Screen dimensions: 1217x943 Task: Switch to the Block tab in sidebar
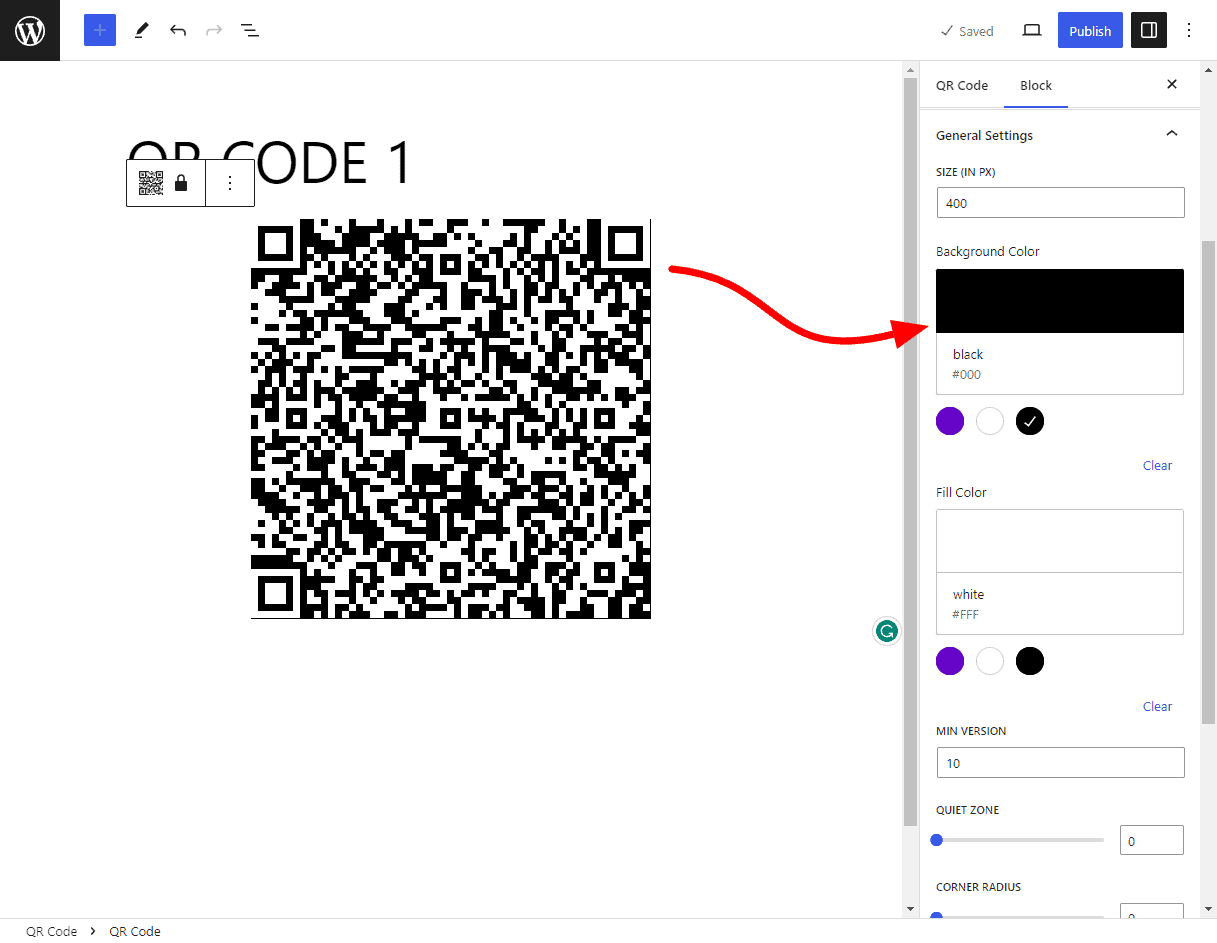pos(1035,85)
